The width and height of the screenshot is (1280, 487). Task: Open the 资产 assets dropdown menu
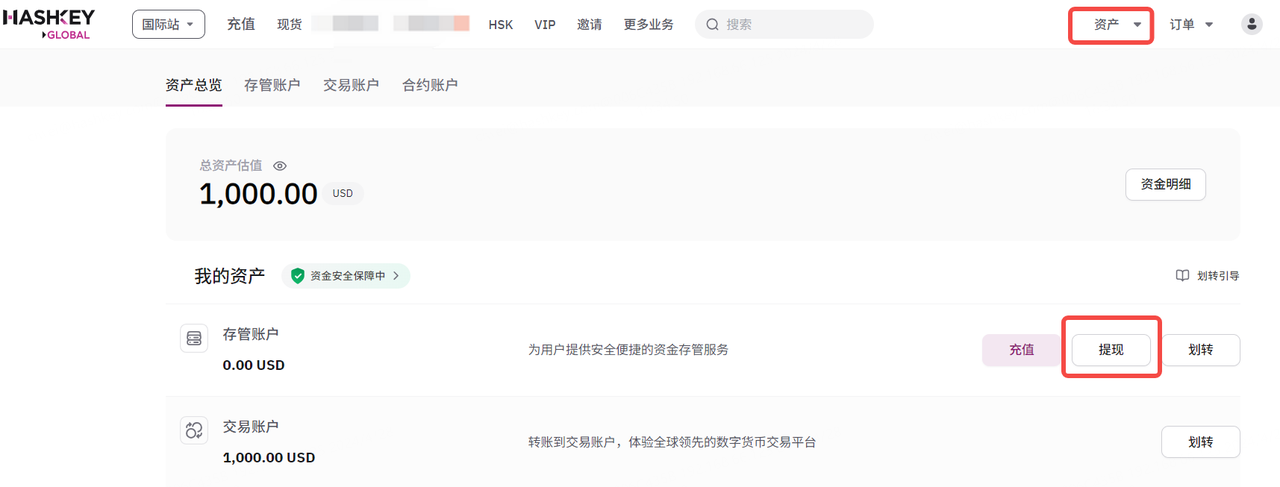click(x=1111, y=25)
